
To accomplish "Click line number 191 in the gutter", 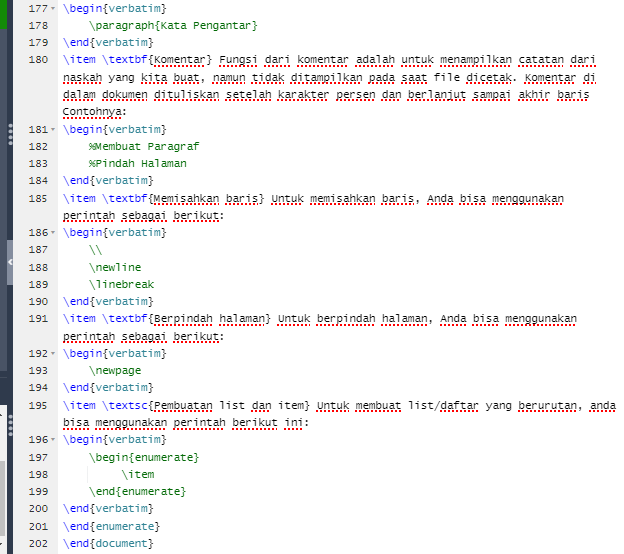I will (x=38, y=319).
